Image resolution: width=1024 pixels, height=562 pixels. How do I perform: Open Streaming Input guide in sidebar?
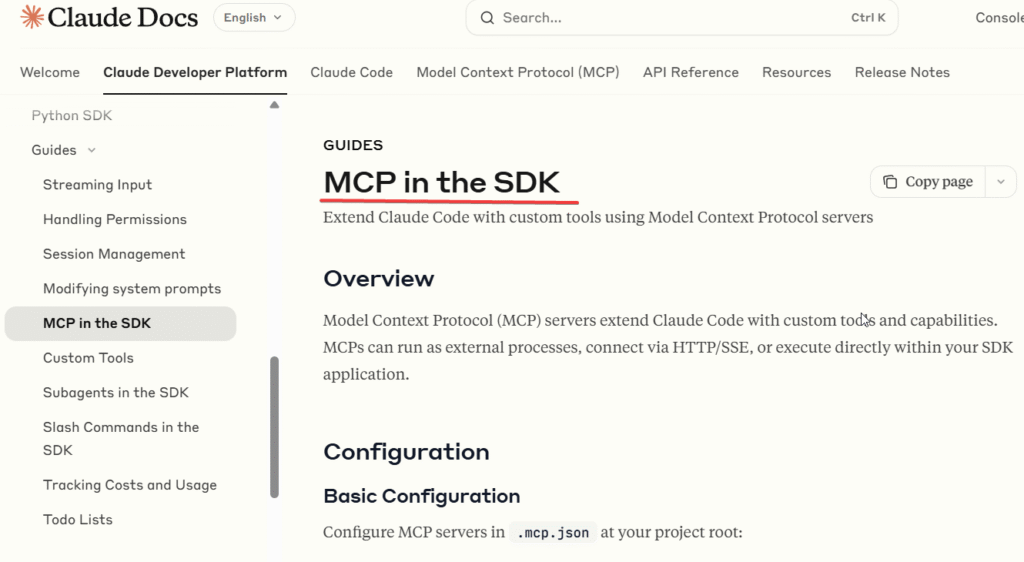click(x=97, y=185)
